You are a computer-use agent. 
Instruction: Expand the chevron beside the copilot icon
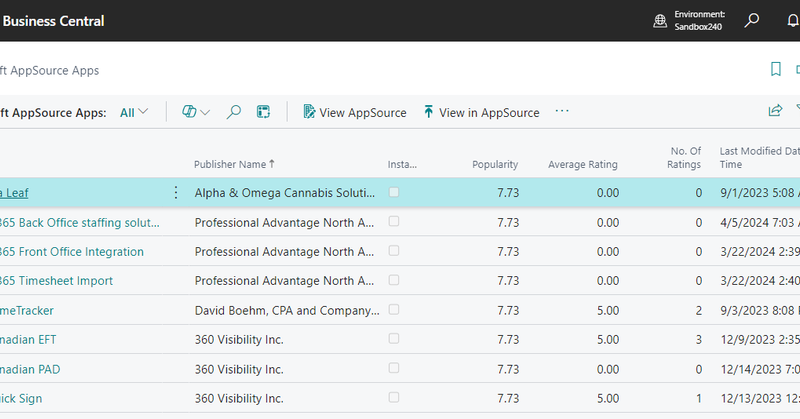coord(205,112)
